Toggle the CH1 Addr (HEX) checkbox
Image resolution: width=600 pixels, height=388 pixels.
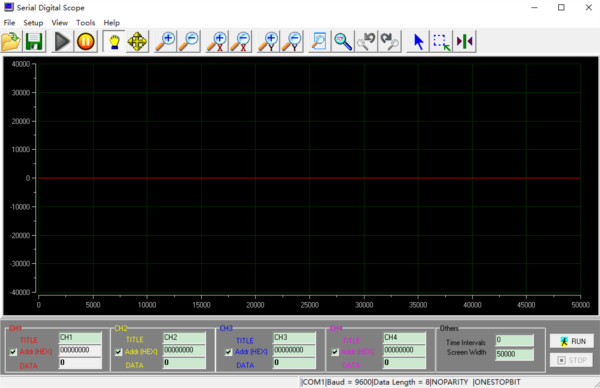tap(13, 352)
